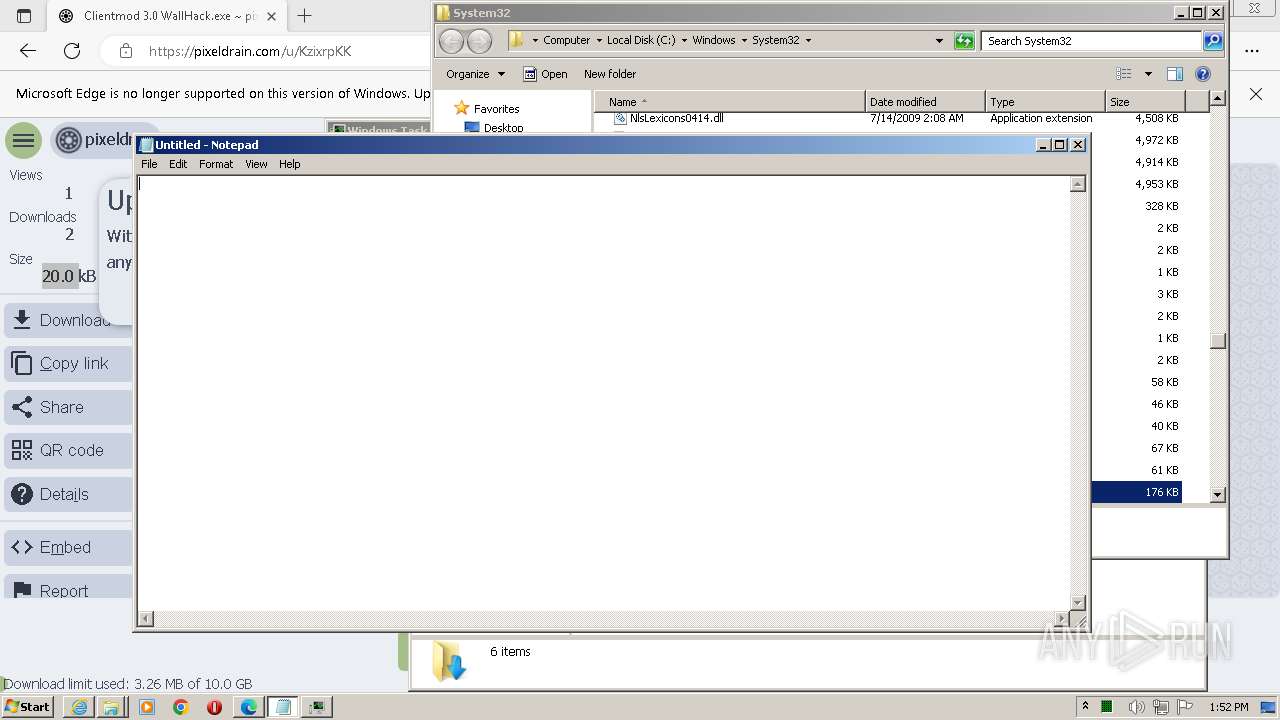Click the Edge tab actions icon
This screenshot has width=1280, height=720.
coord(24,16)
